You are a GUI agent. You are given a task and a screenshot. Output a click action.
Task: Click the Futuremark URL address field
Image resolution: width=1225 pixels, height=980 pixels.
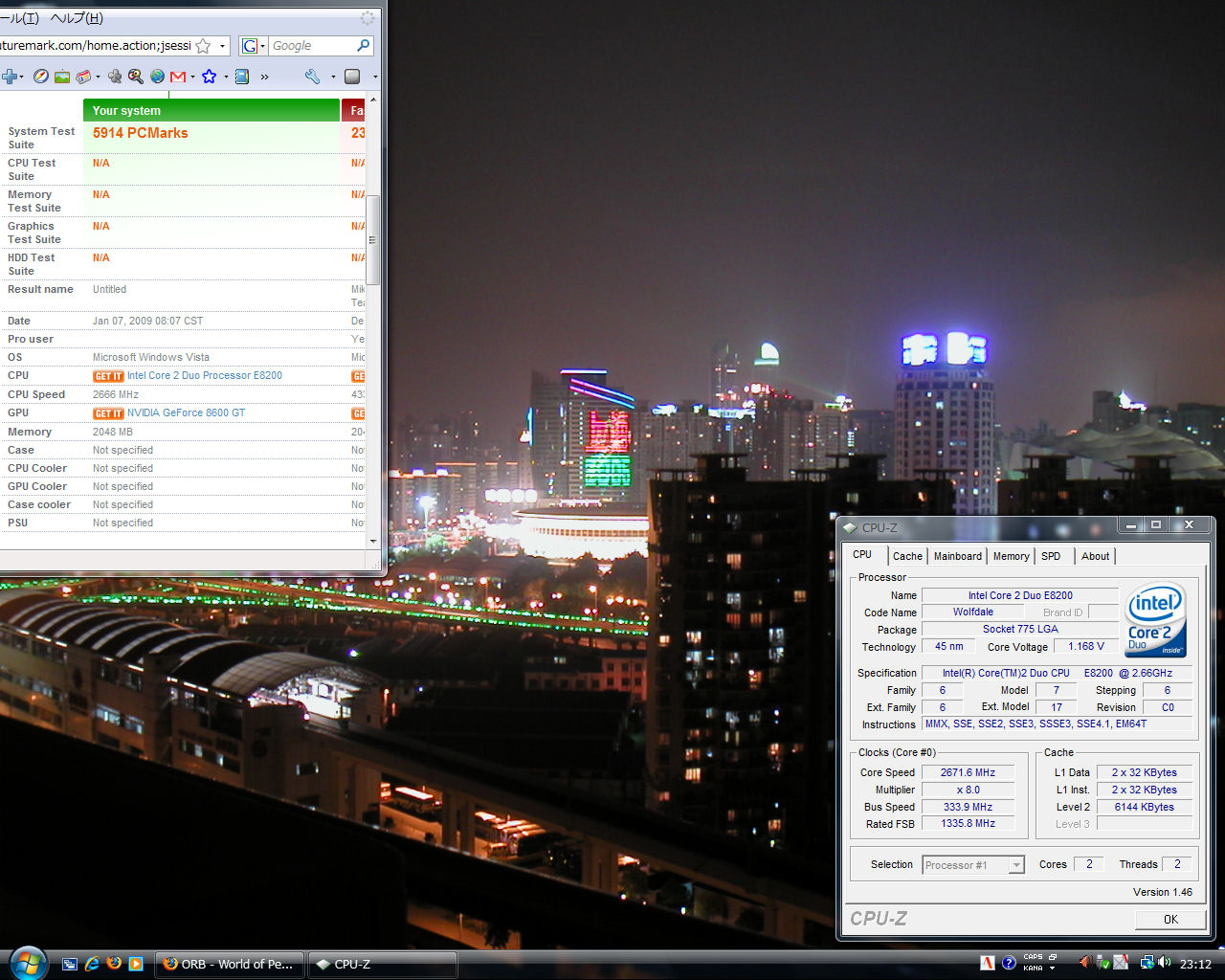(x=96, y=46)
